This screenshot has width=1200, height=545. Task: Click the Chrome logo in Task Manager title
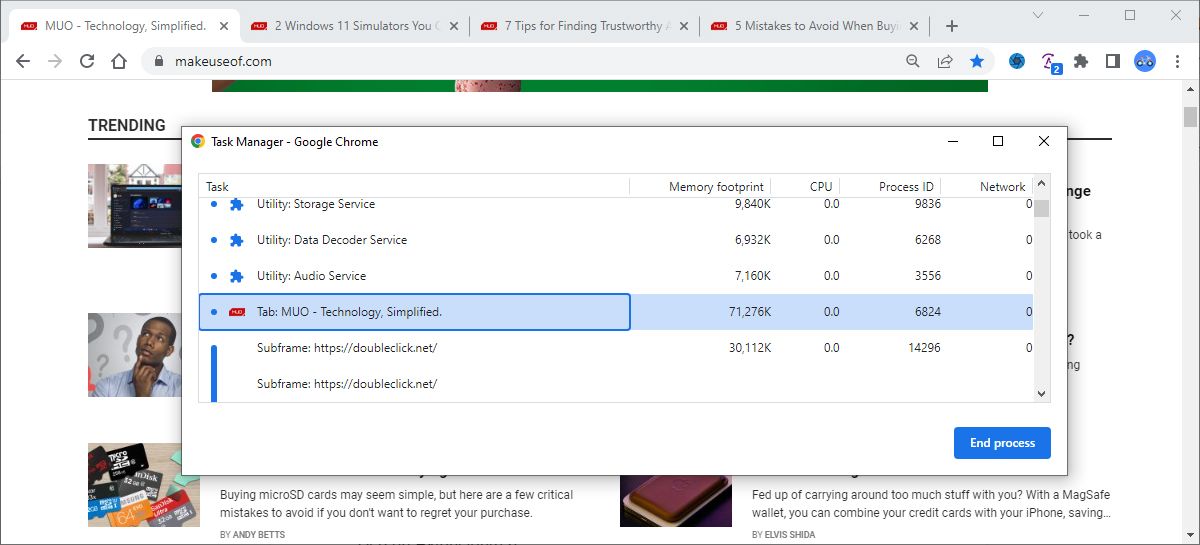pos(198,142)
